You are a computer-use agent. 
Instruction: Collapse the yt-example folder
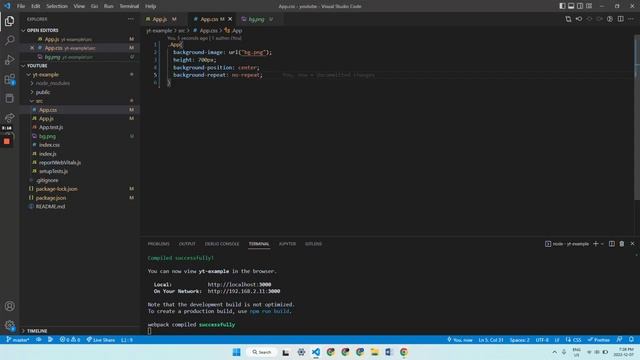click(x=45, y=75)
